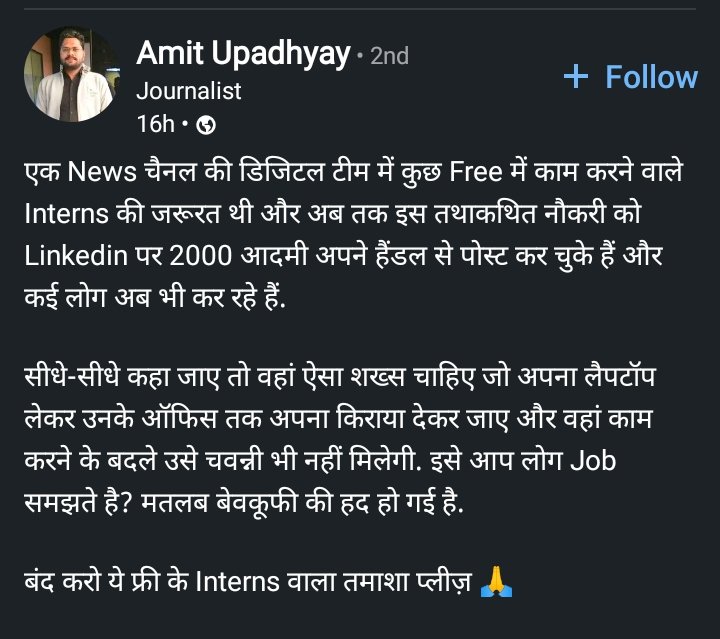Viewport: 720px width, 639px height.
Task: Click the phrase सीधे-सीधे starting second paragraph
Action: (x=72, y=376)
